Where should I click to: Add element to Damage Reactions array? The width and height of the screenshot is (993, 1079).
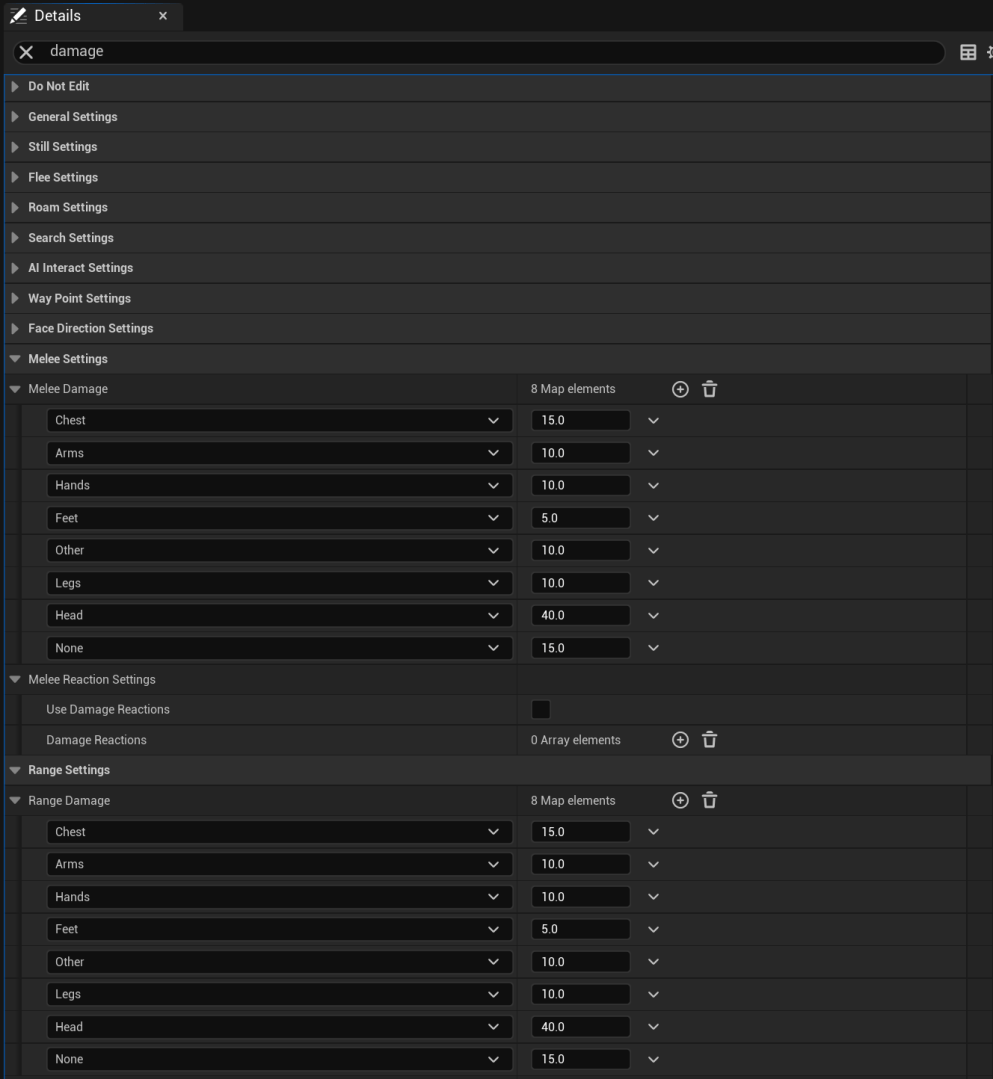tap(680, 740)
